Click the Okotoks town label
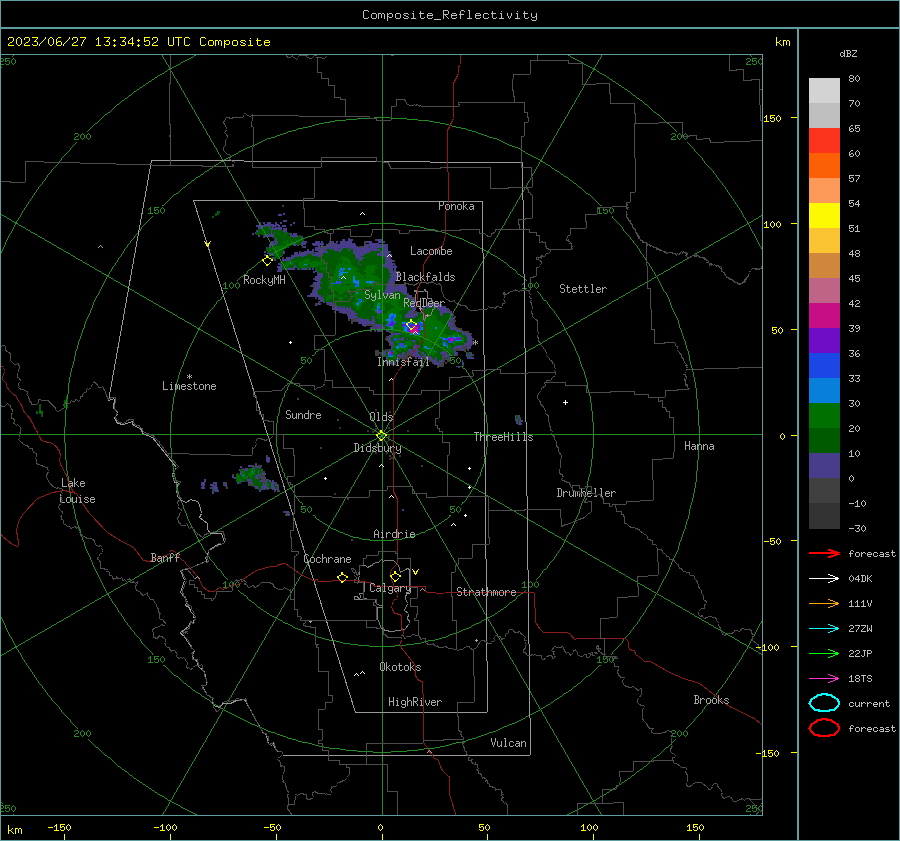900x841 pixels. [x=400, y=667]
